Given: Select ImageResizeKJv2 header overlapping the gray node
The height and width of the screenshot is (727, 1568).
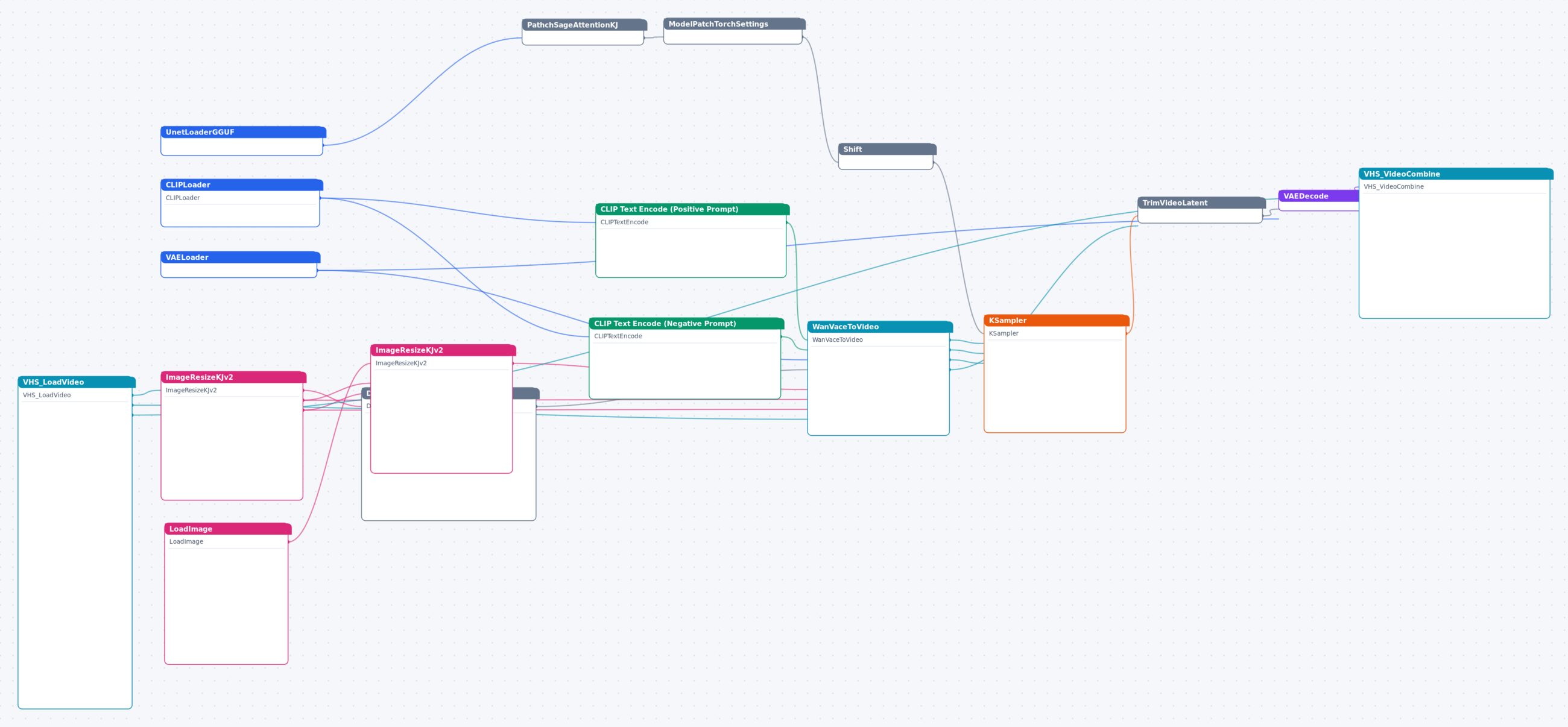Looking at the screenshot, I should 443,350.
